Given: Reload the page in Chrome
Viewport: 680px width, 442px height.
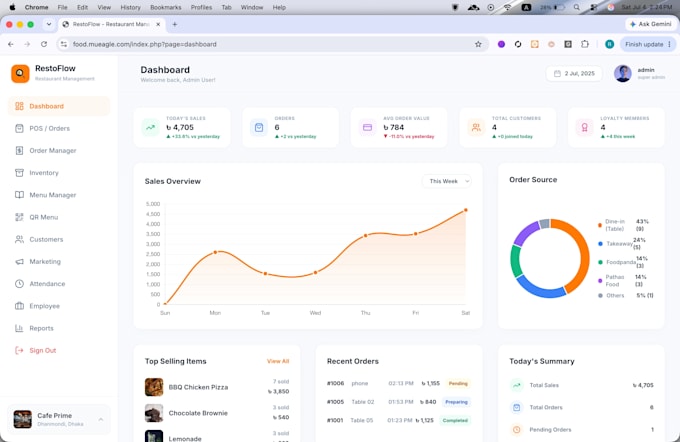Looking at the screenshot, I should point(44,44).
